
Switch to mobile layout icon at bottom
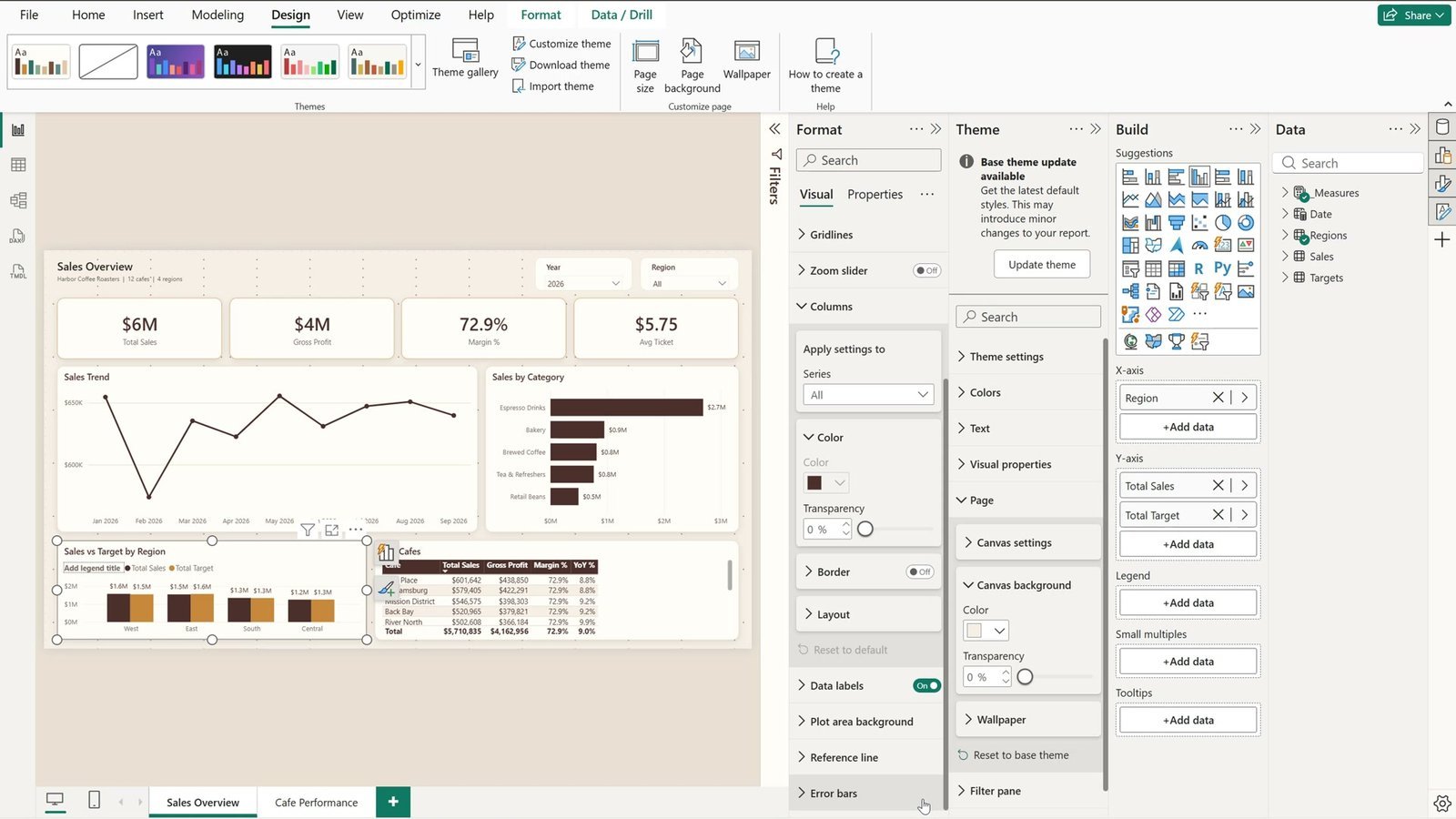pos(94,800)
